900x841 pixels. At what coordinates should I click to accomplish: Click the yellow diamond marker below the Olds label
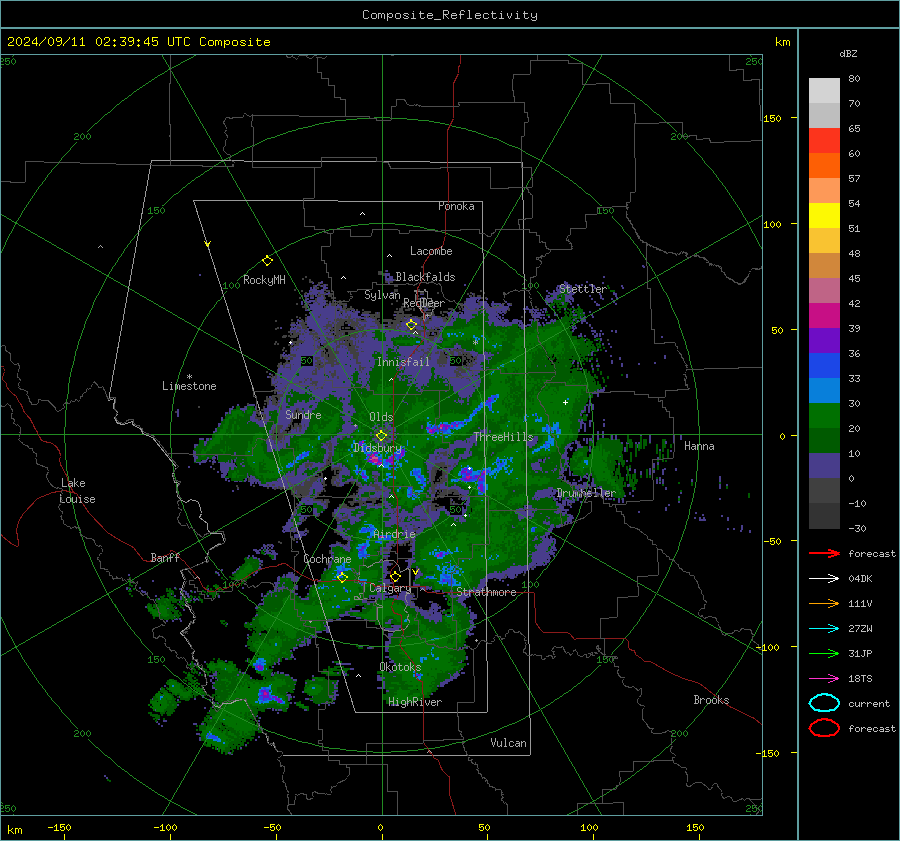click(x=381, y=436)
